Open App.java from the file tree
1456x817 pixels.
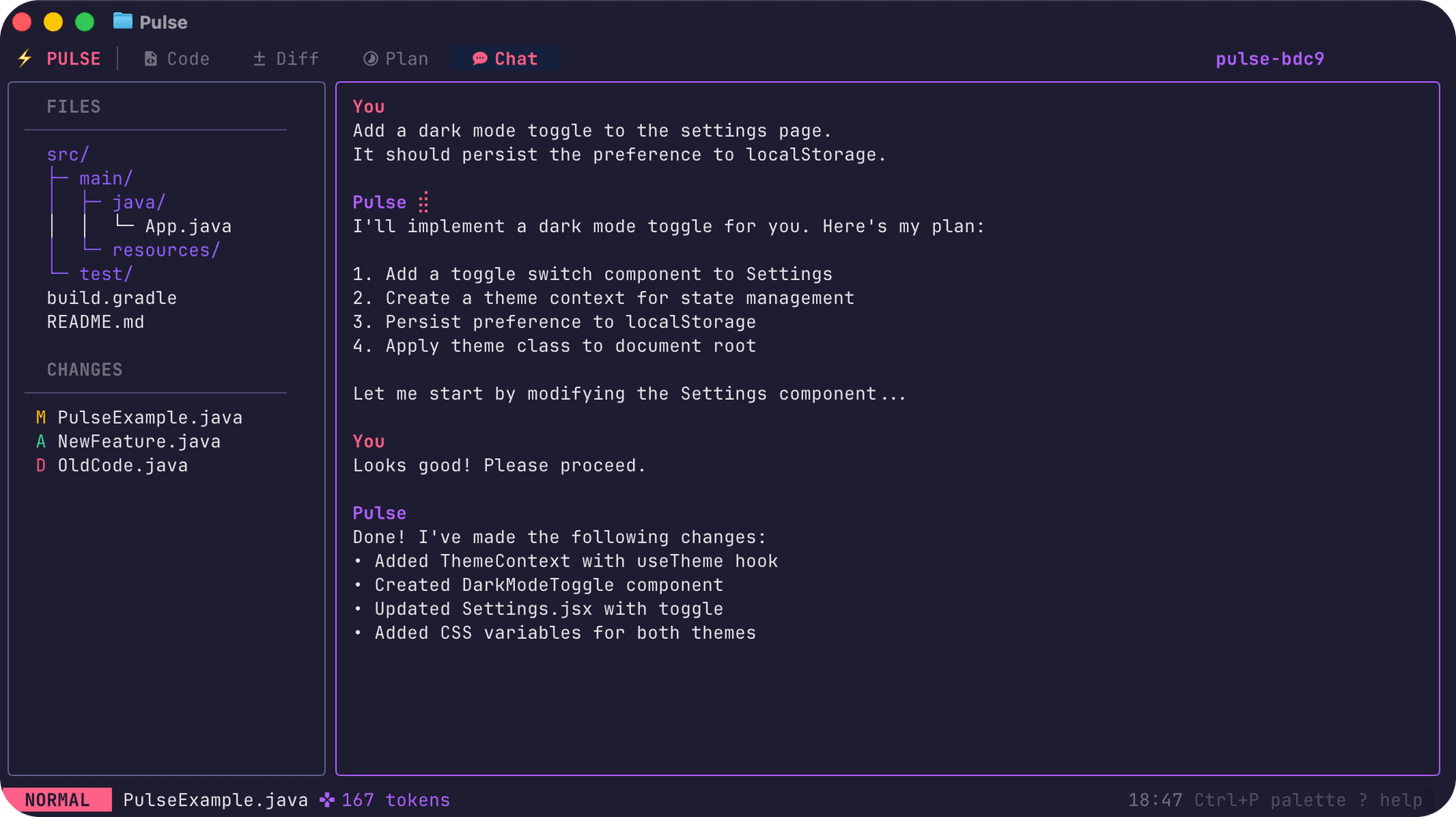(189, 225)
